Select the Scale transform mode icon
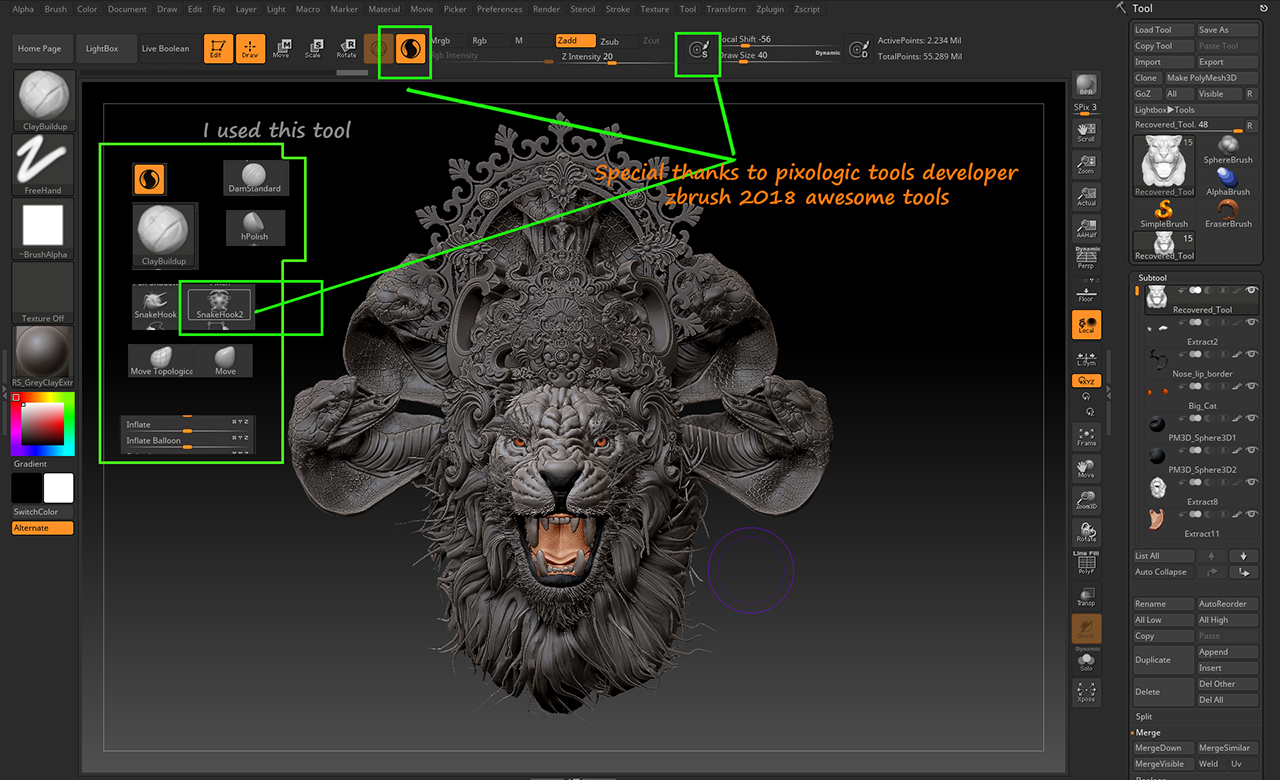1280x780 pixels. (314, 48)
